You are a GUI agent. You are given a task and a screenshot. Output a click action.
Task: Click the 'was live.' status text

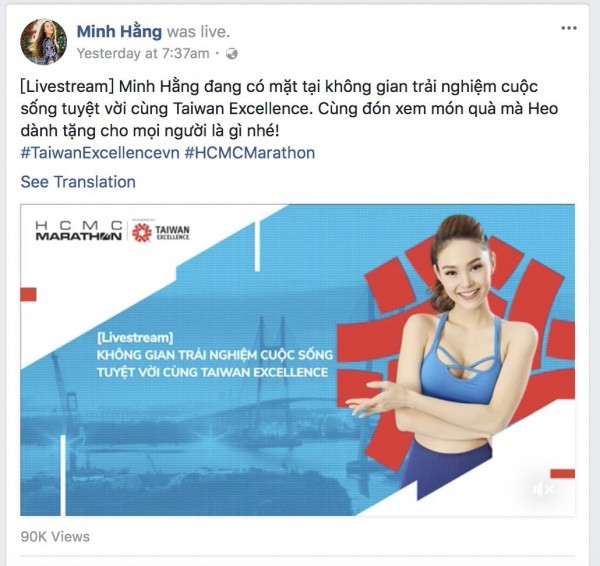point(198,32)
